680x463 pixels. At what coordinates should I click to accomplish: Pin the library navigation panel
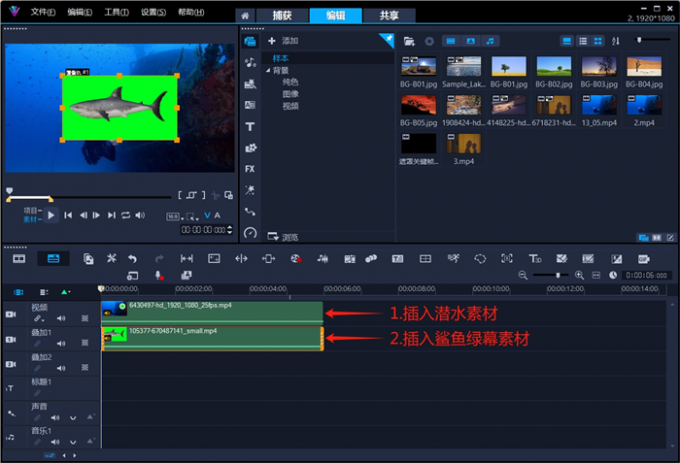[386, 40]
